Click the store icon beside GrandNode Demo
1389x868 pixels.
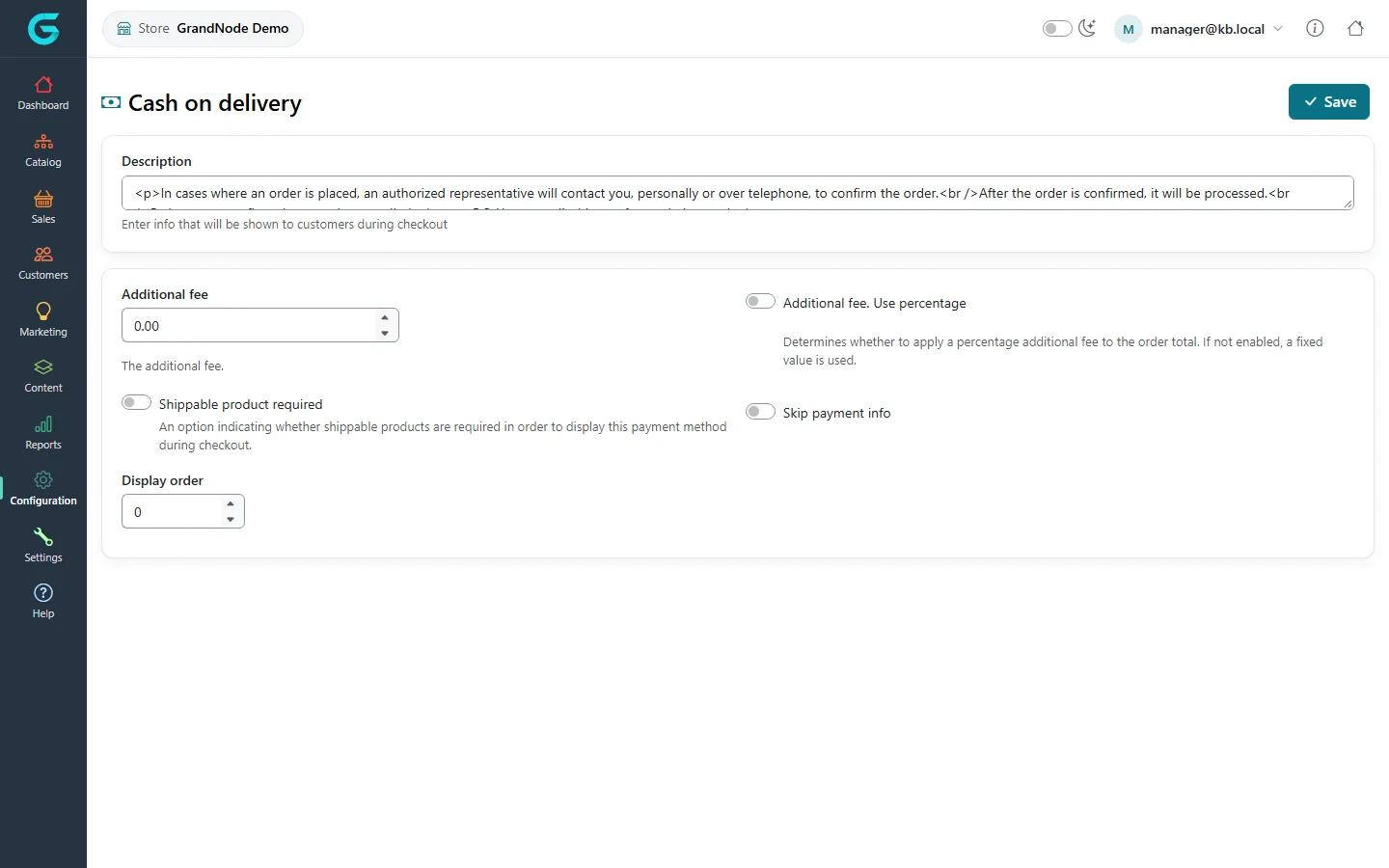[124, 29]
